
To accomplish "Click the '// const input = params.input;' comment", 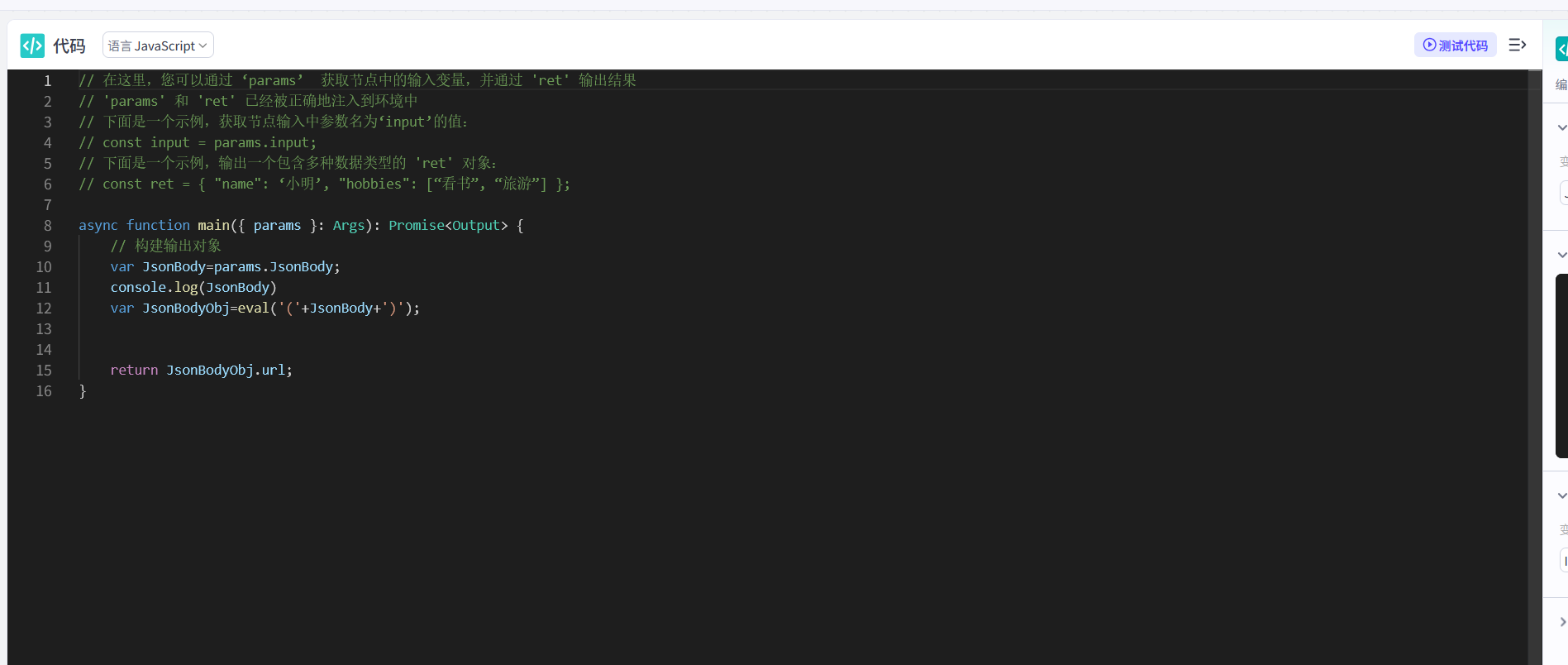I will pos(197,143).
